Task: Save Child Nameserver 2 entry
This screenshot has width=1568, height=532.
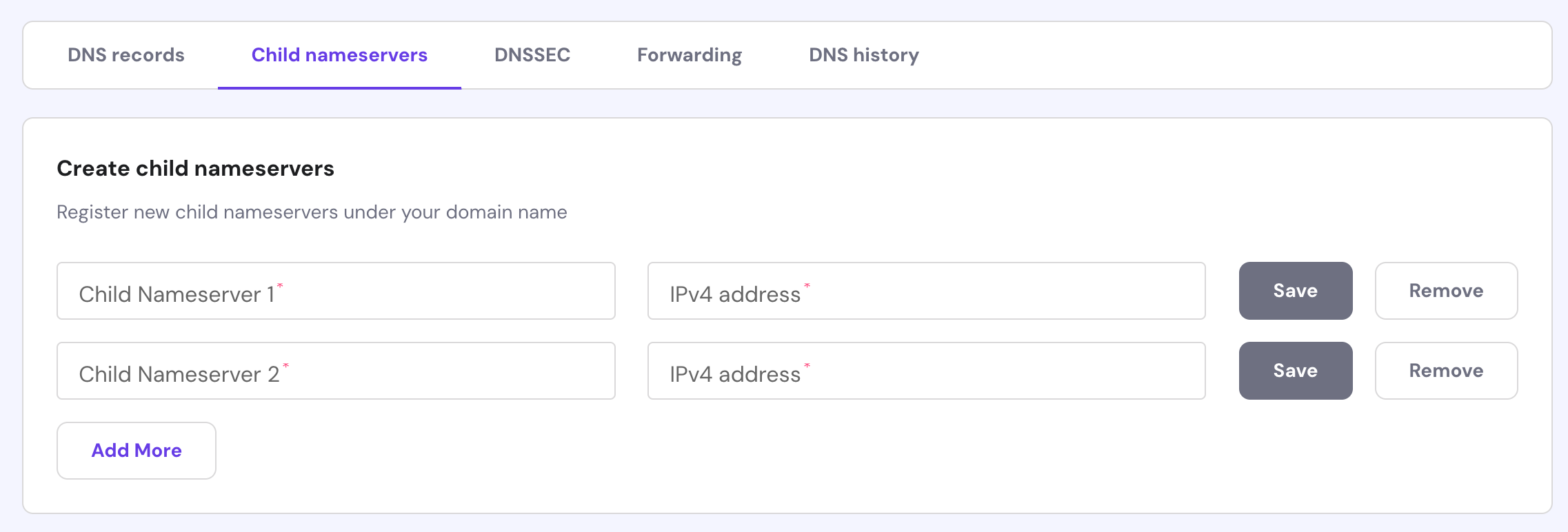Action: pos(1296,371)
